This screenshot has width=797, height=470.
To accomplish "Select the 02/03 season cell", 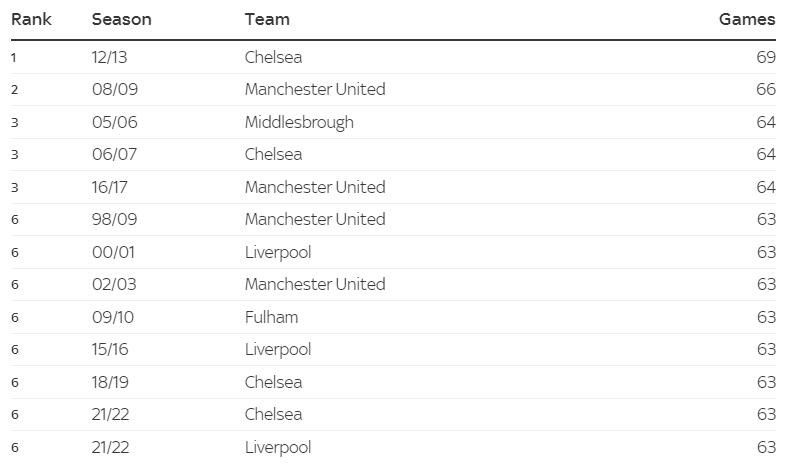I will [x=113, y=284].
